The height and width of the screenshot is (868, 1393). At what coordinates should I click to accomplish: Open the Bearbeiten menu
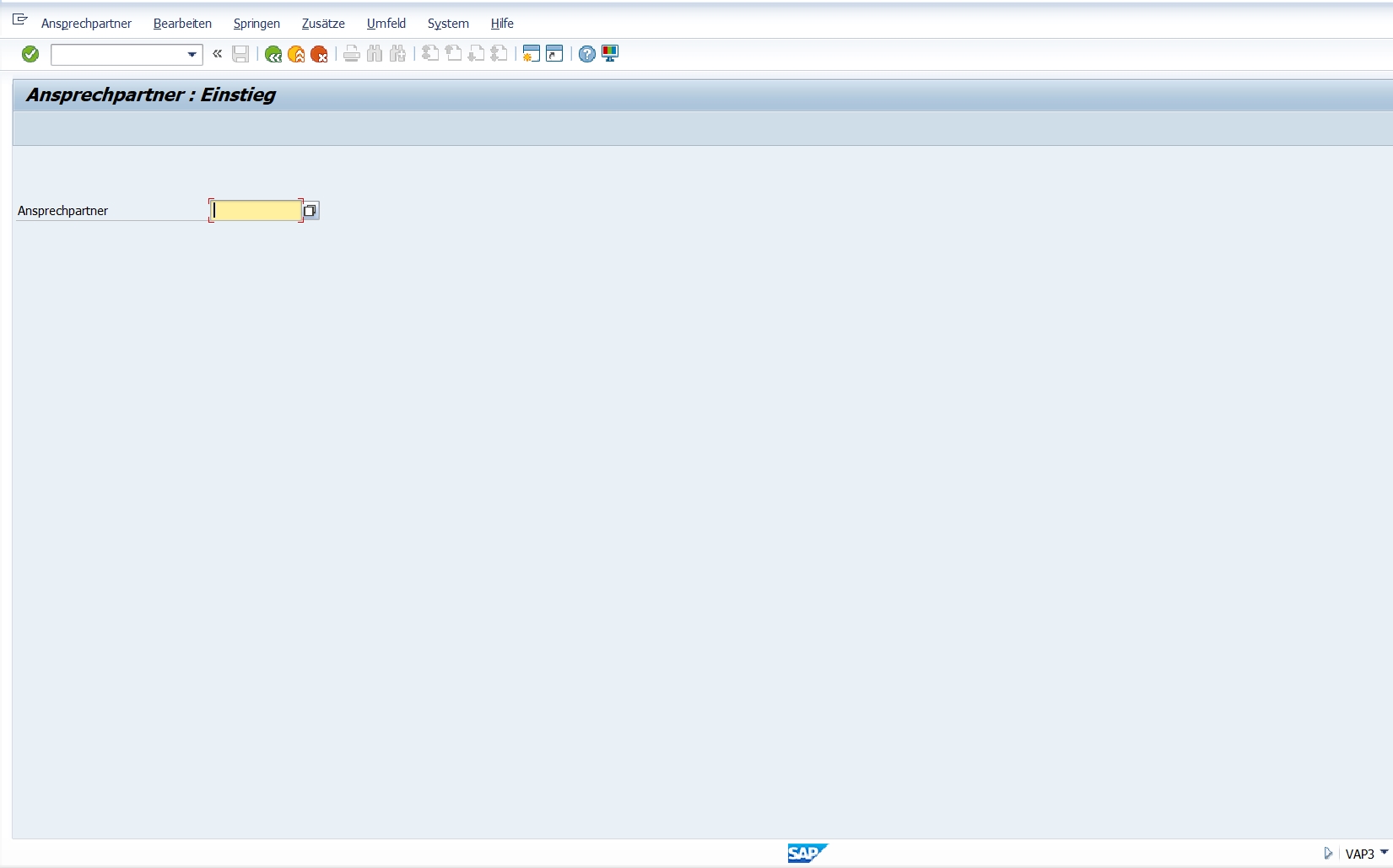(x=182, y=24)
